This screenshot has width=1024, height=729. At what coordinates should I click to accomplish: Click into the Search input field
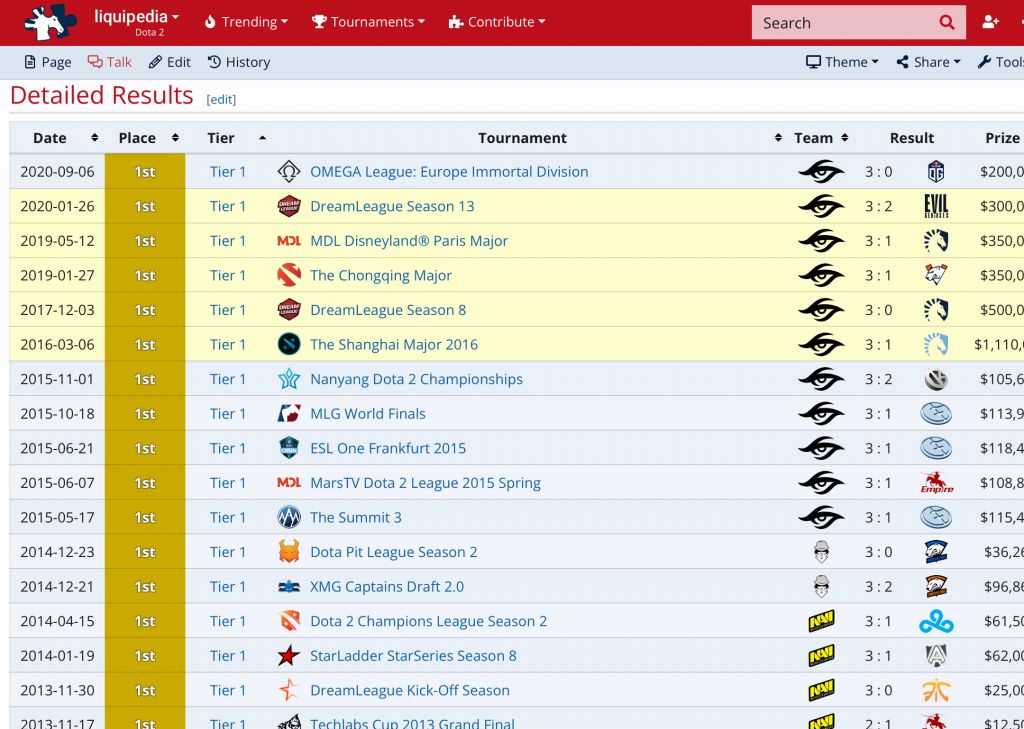pos(840,22)
